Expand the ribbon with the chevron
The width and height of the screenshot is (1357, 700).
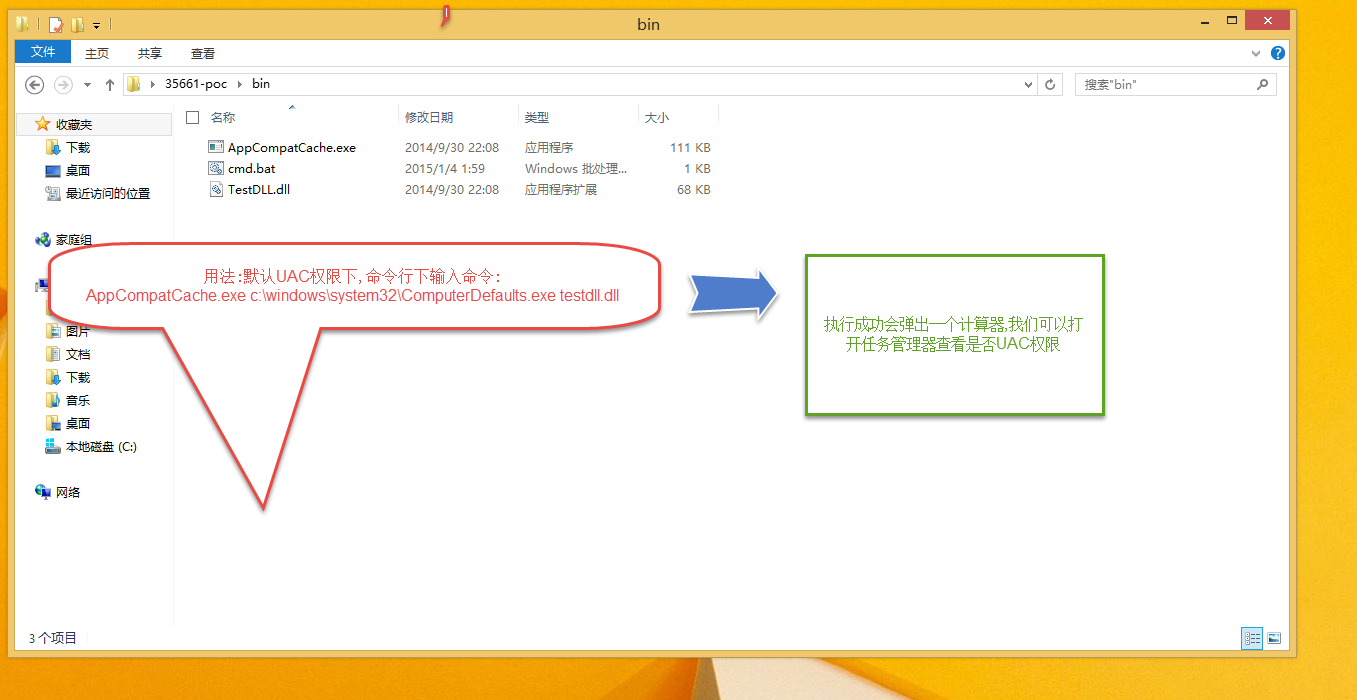[x=1256, y=53]
